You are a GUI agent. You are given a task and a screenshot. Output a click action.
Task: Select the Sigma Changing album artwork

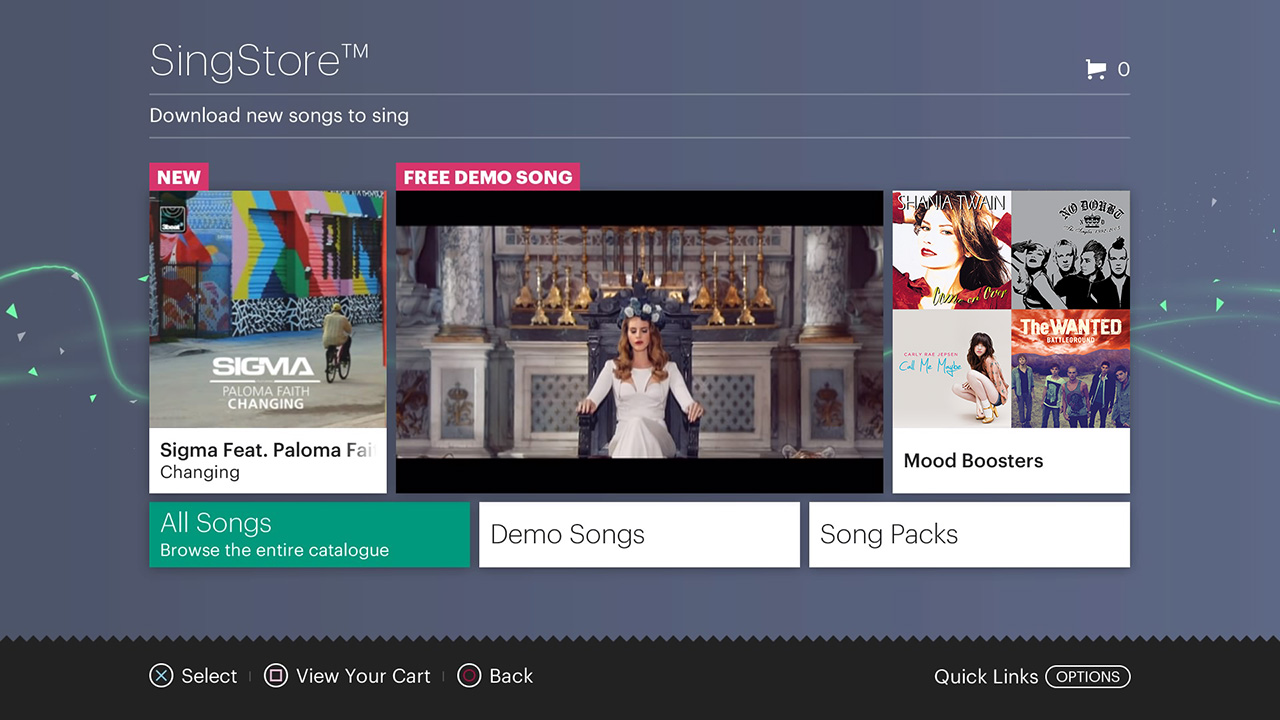pos(267,310)
